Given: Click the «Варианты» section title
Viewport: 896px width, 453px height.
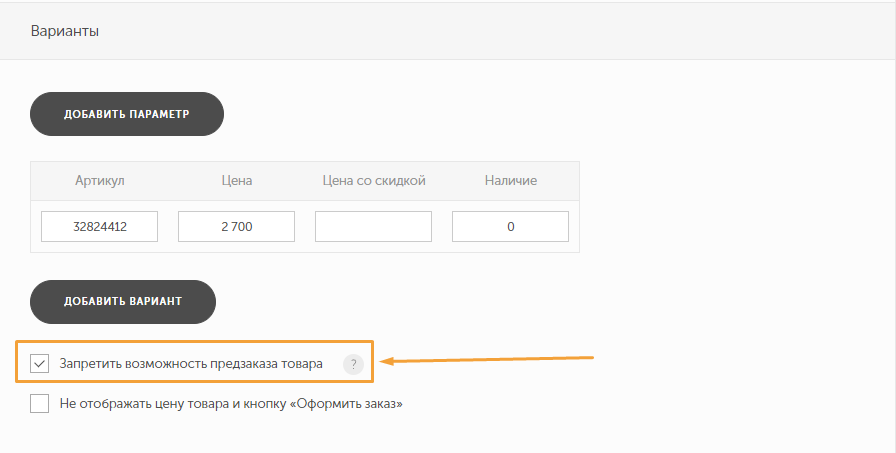Looking at the screenshot, I should click(64, 31).
